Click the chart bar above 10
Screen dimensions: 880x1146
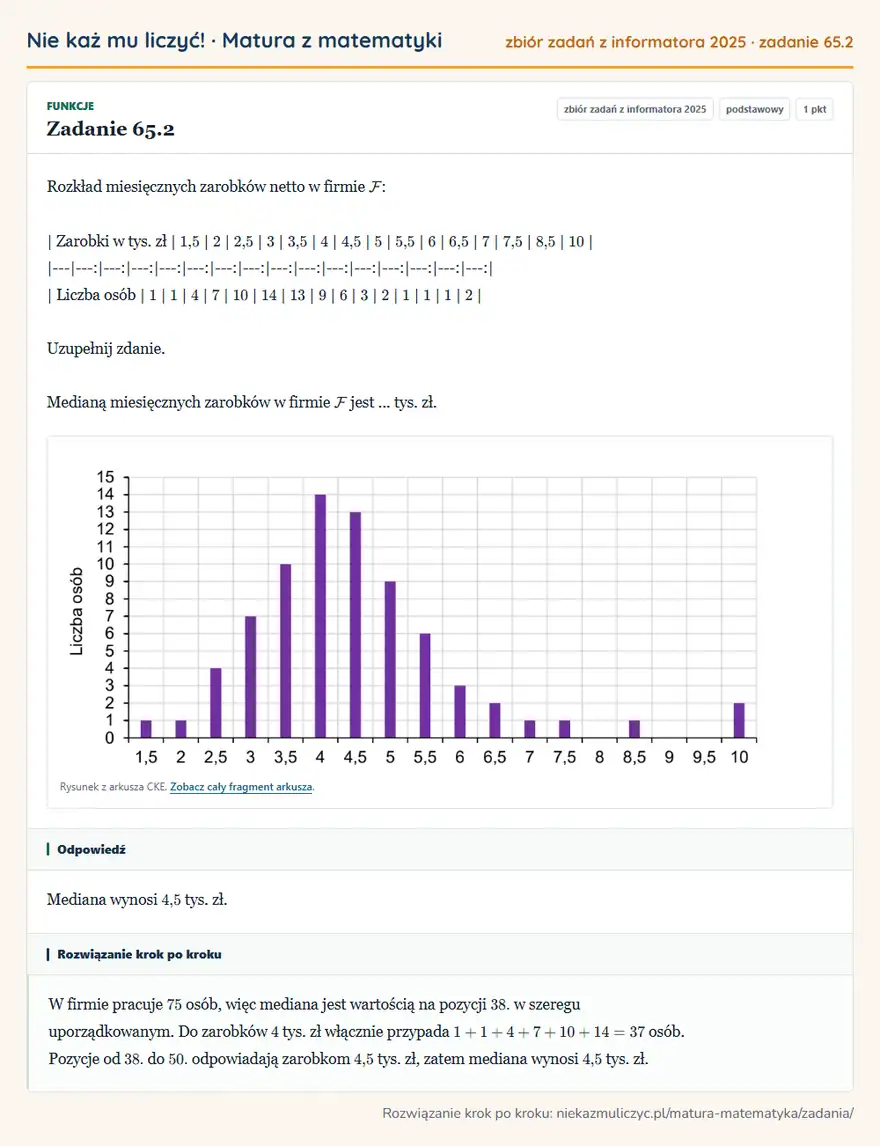(739, 721)
